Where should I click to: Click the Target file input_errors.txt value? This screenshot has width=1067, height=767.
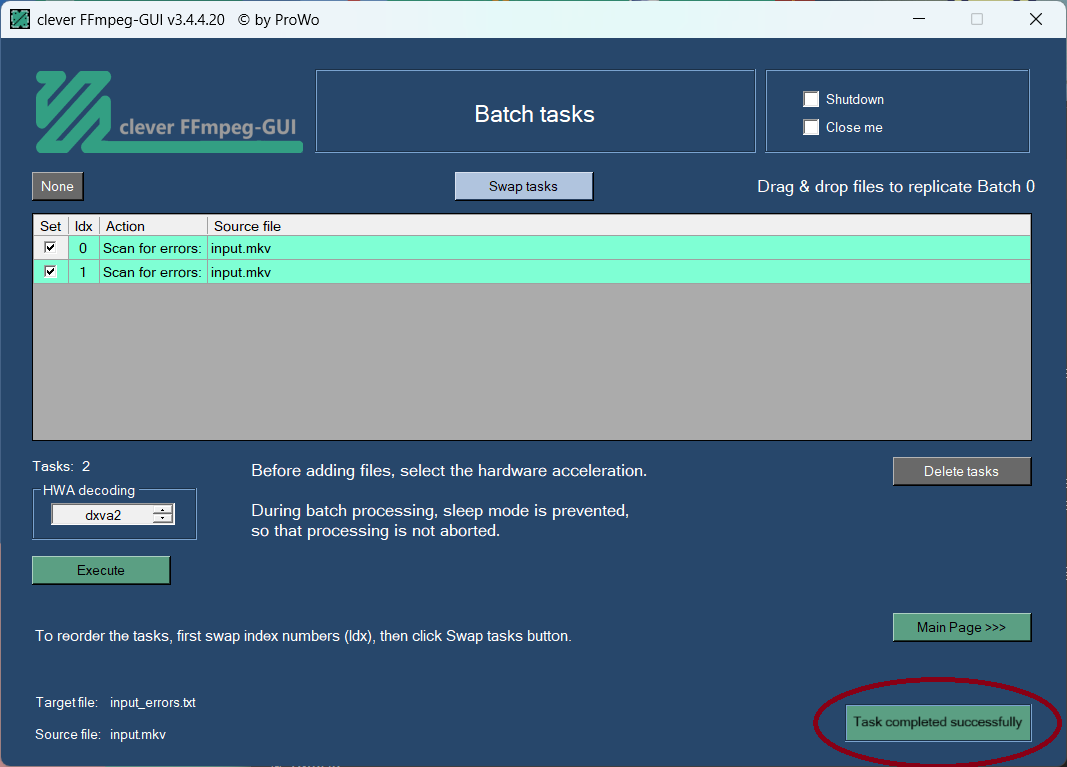point(152,702)
